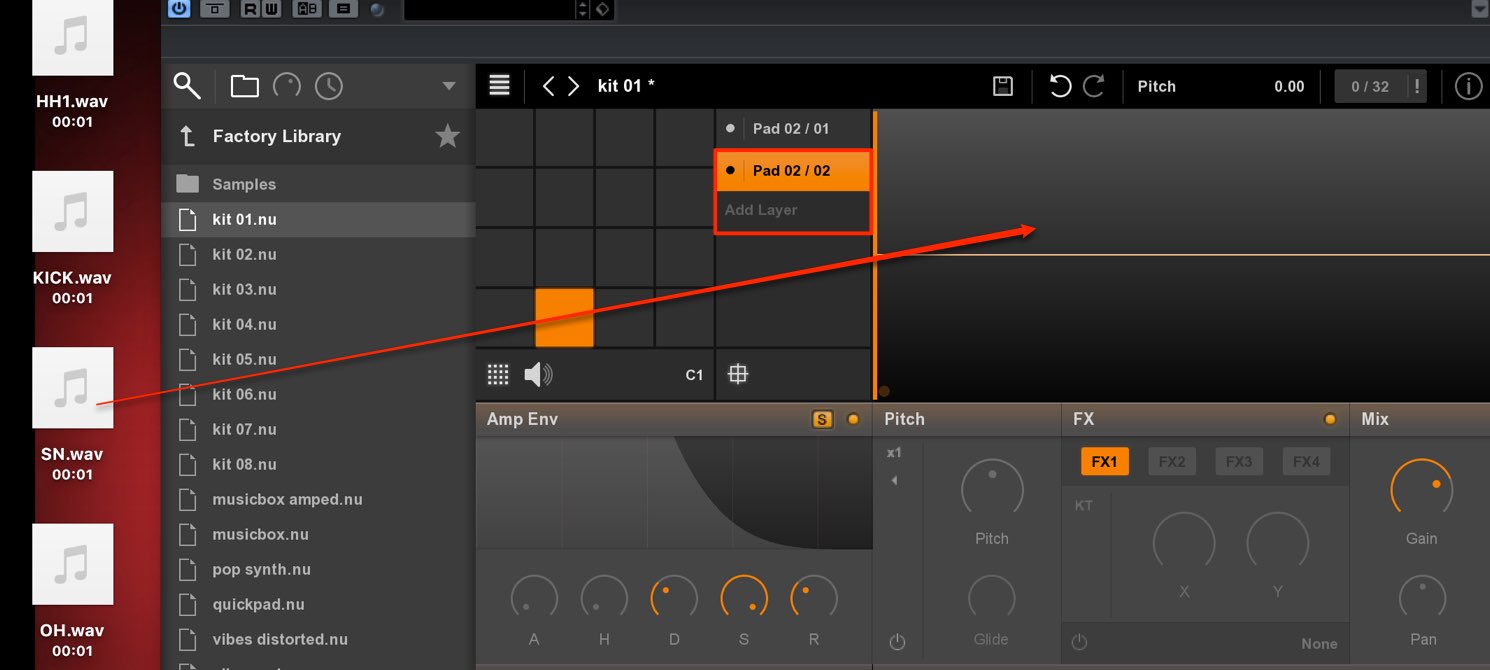This screenshot has width=1490, height=670.
Task: Select the folder browser icon
Action: pyautogui.click(x=244, y=86)
